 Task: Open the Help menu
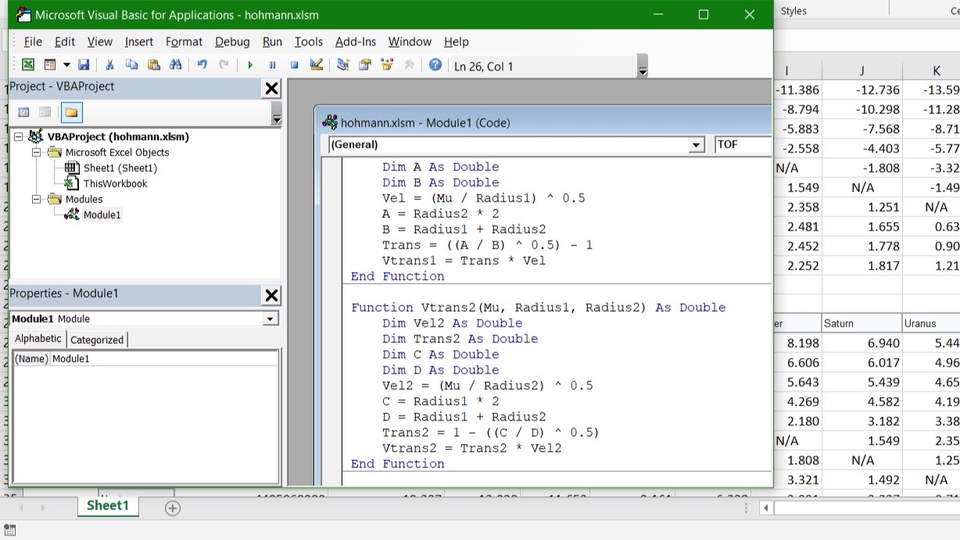456,42
